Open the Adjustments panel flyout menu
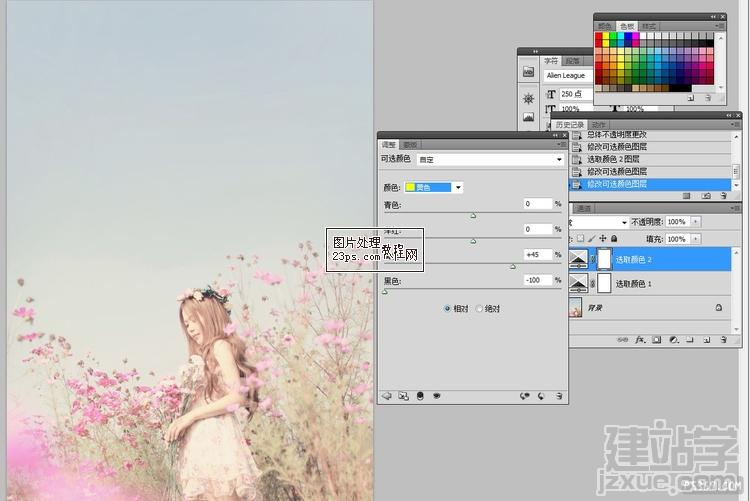 click(x=562, y=145)
